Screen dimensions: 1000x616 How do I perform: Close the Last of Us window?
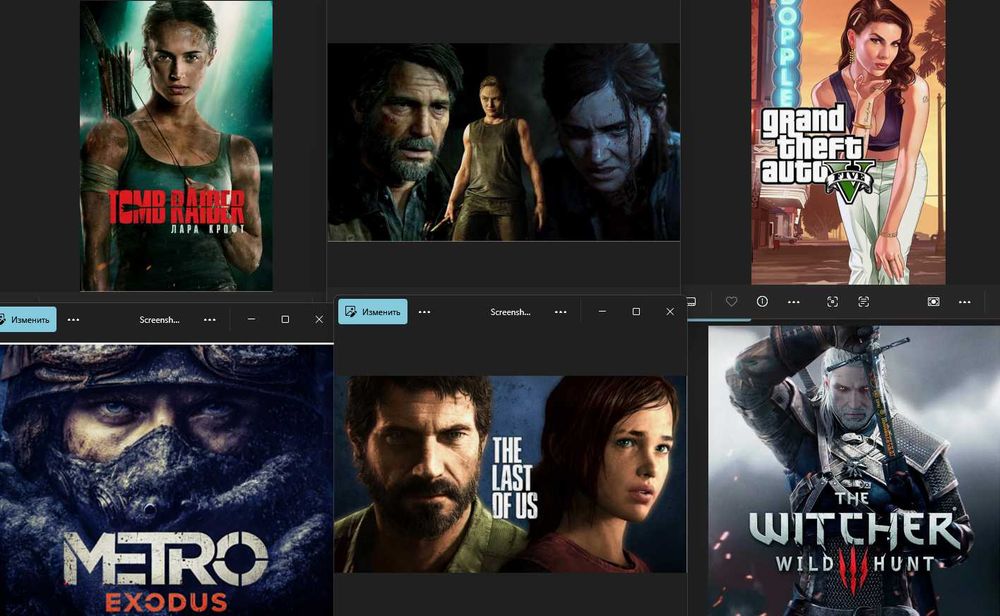(670, 311)
